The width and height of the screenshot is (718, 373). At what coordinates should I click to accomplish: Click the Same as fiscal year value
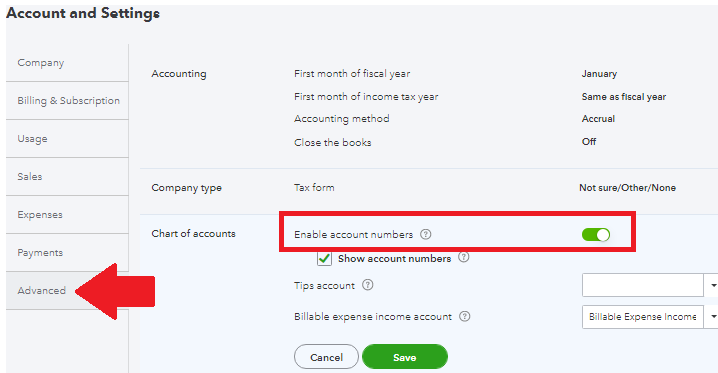(x=624, y=97)
